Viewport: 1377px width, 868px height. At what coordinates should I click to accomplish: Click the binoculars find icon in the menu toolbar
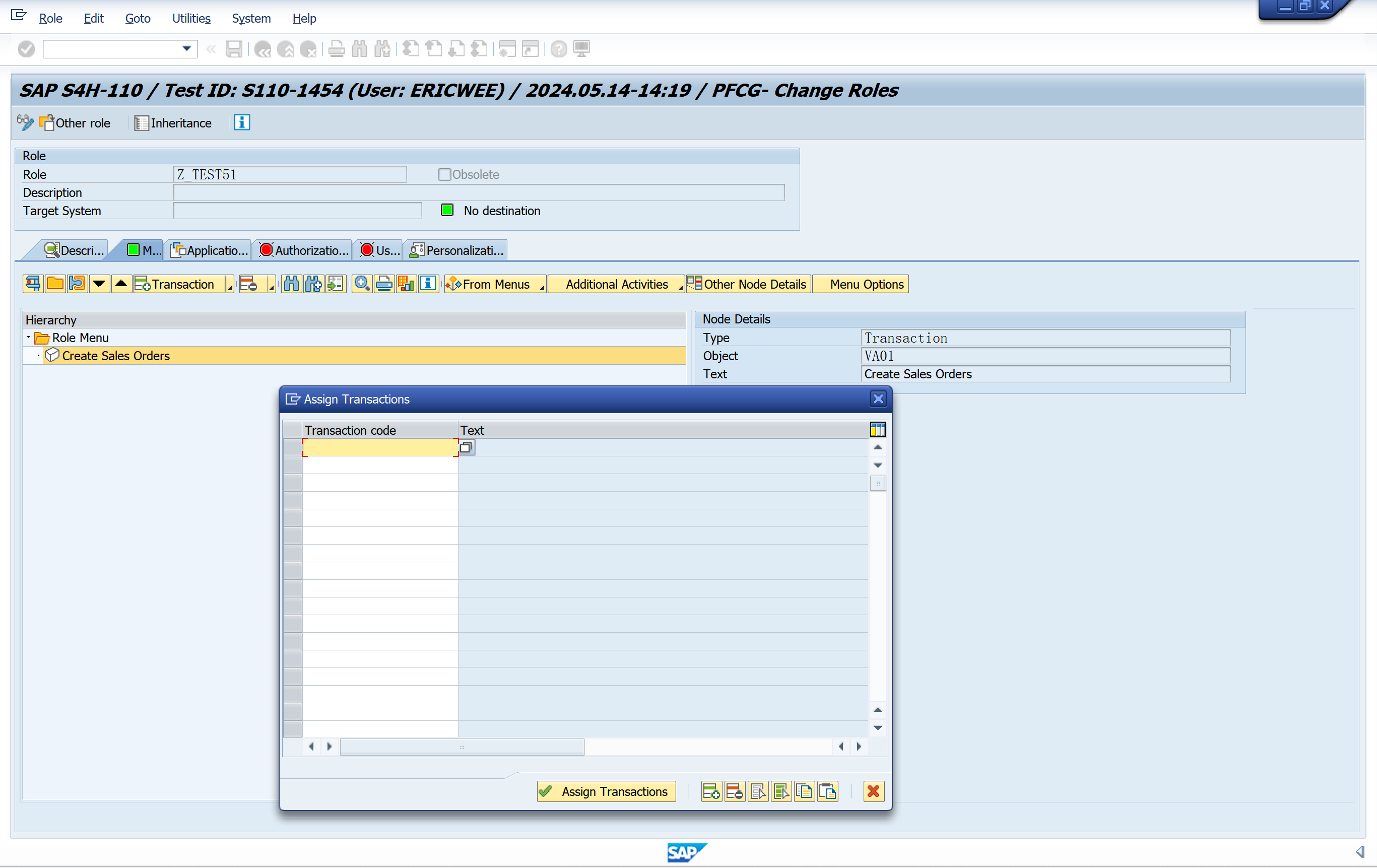(291, 284)
